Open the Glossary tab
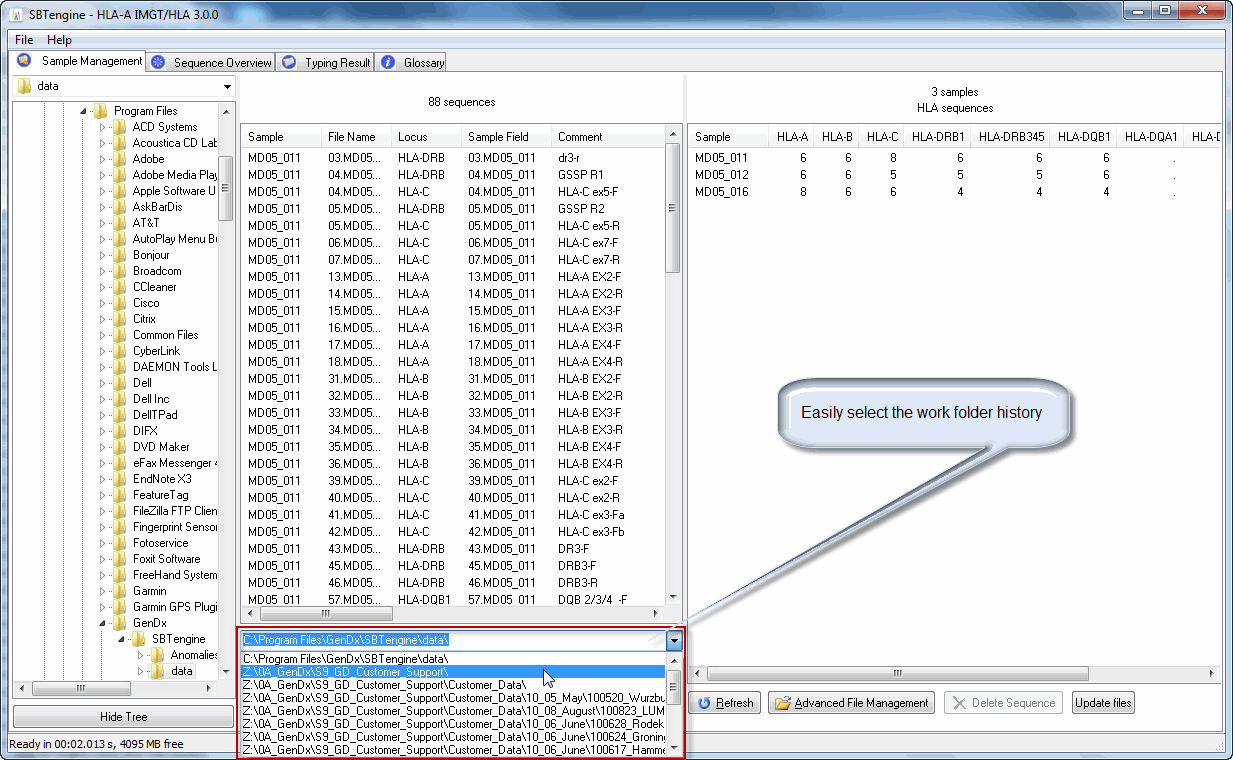Screen dimensions: 1233x760 click(x=412, y=62)
